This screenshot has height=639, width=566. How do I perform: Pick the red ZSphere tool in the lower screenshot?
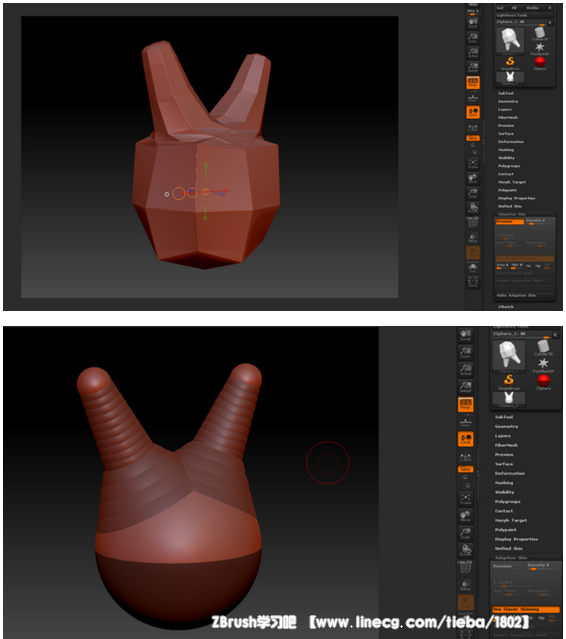coord(543,382)
